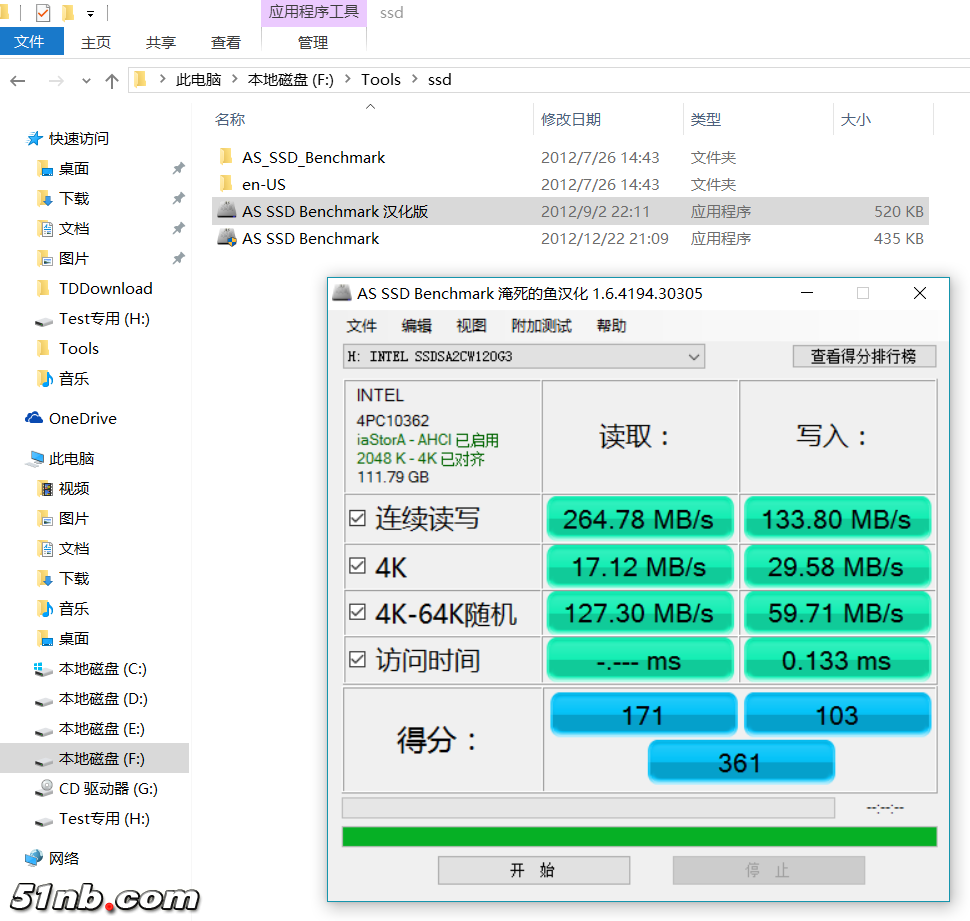Click the AS_SSD_Benchmark folder icon
The width and height of the screenshot is (970, 921).
tap(226, 157)
